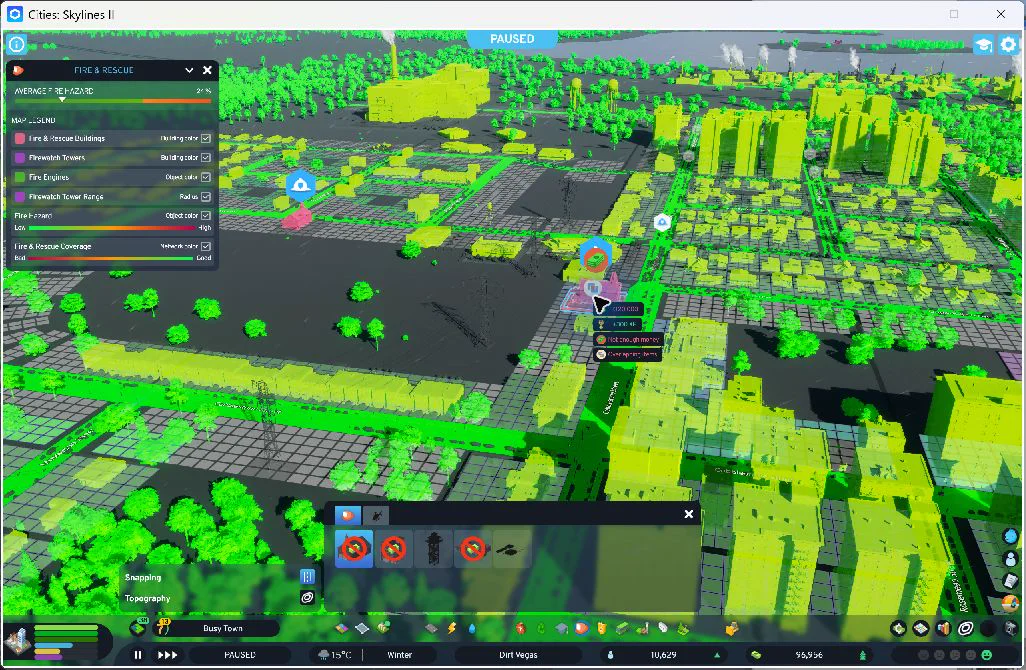Open the areas tool in toolbar
This screenshot has height=670, width=1026.
point(363,628)
